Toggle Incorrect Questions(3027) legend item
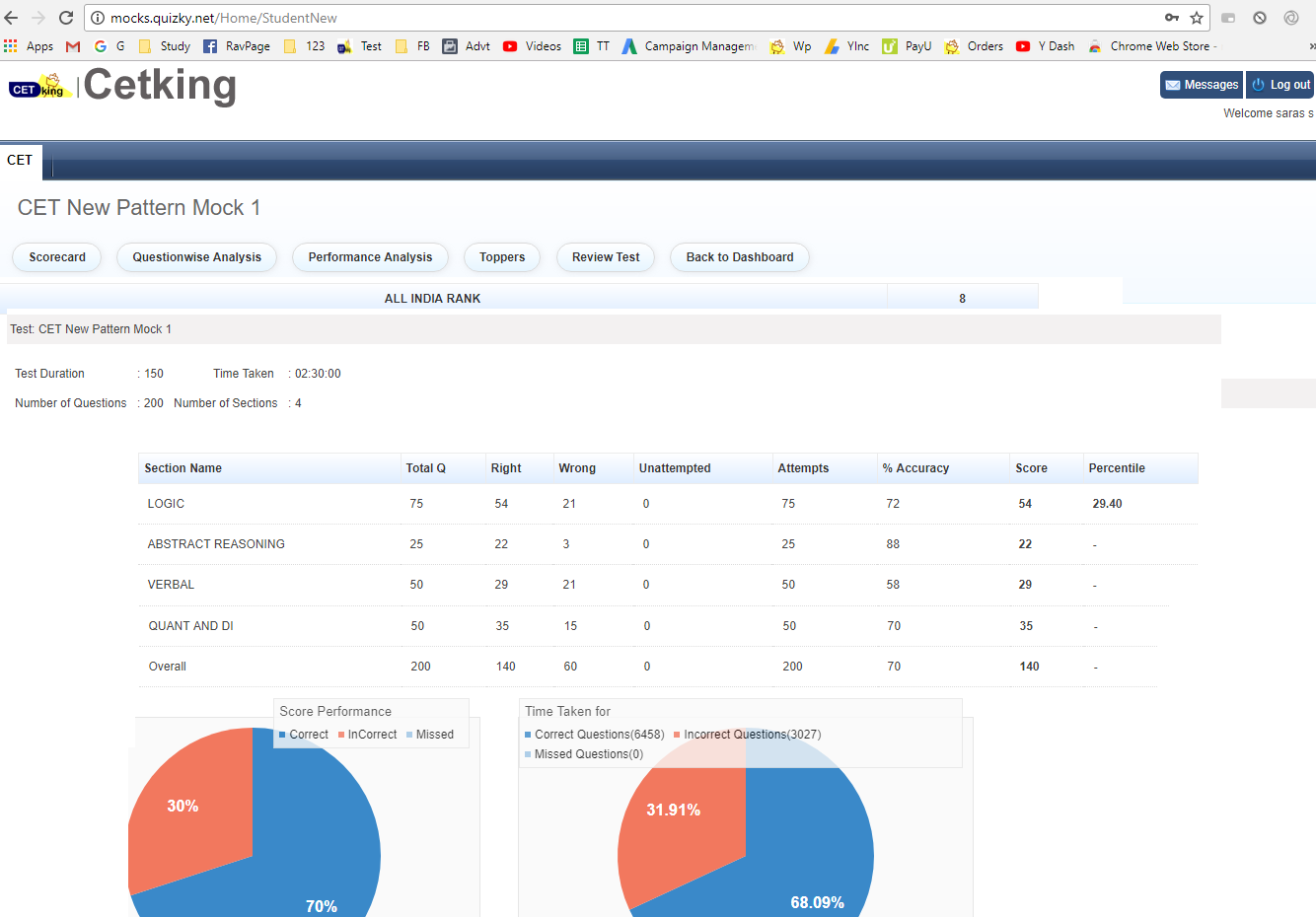The width and height of the screenshot is (1316, 917). pos(748,735)
